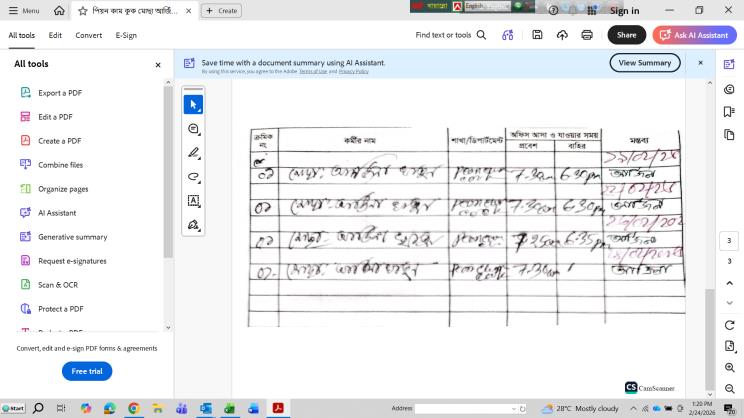
Task: Open the Menu dropdown
Action: point(24,10)
